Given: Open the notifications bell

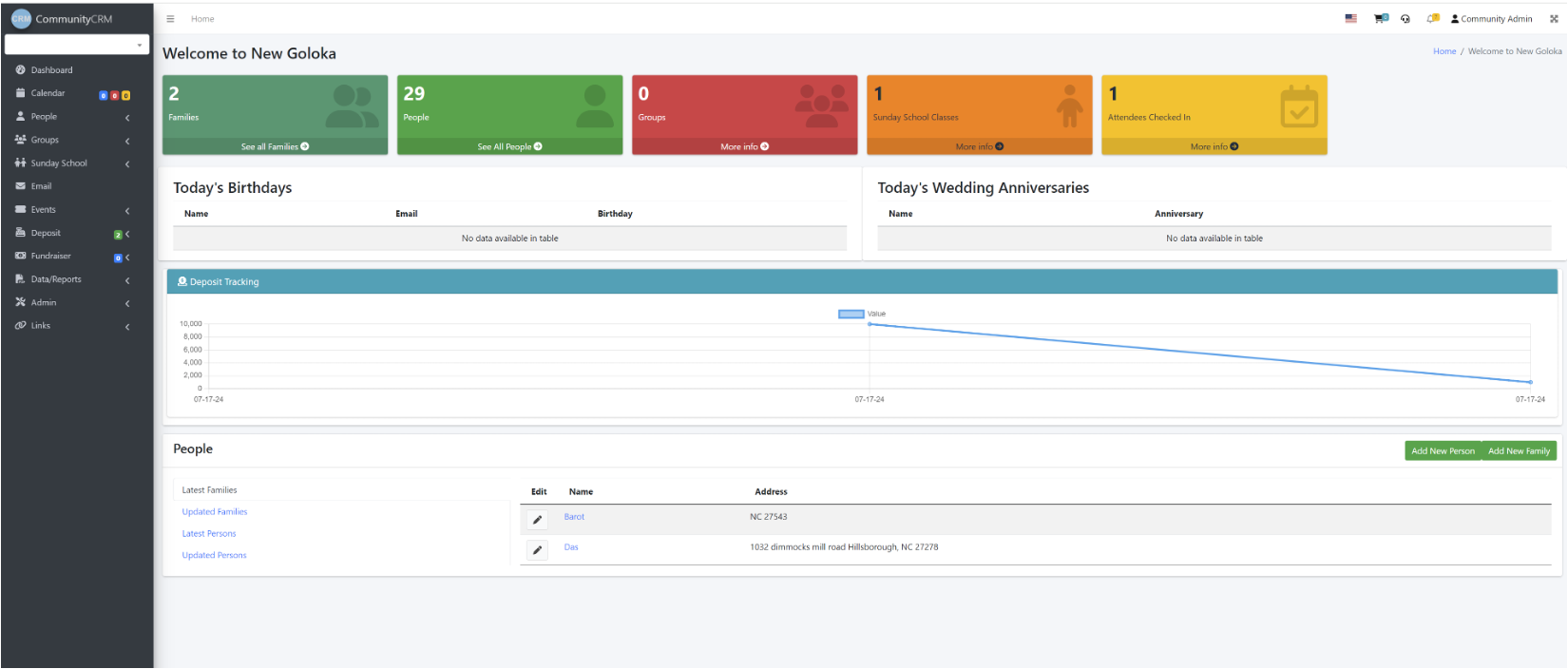Looking at the screenshot, I should (1431, 19).
